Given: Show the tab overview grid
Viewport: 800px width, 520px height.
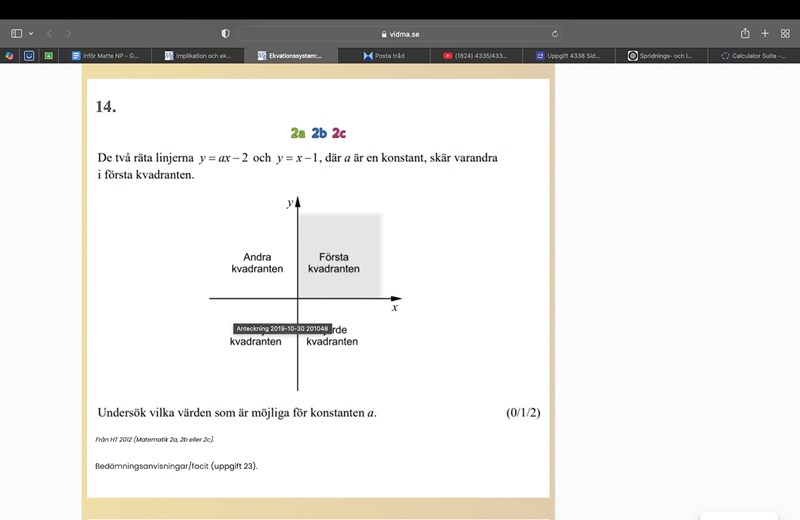Looking at the screenshot, I should [x=785, y=33].
